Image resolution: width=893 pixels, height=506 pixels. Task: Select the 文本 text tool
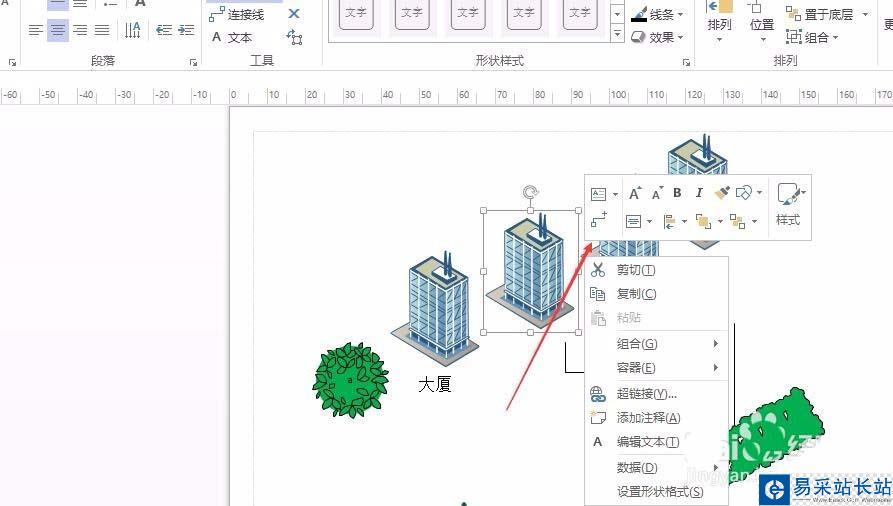232,38
